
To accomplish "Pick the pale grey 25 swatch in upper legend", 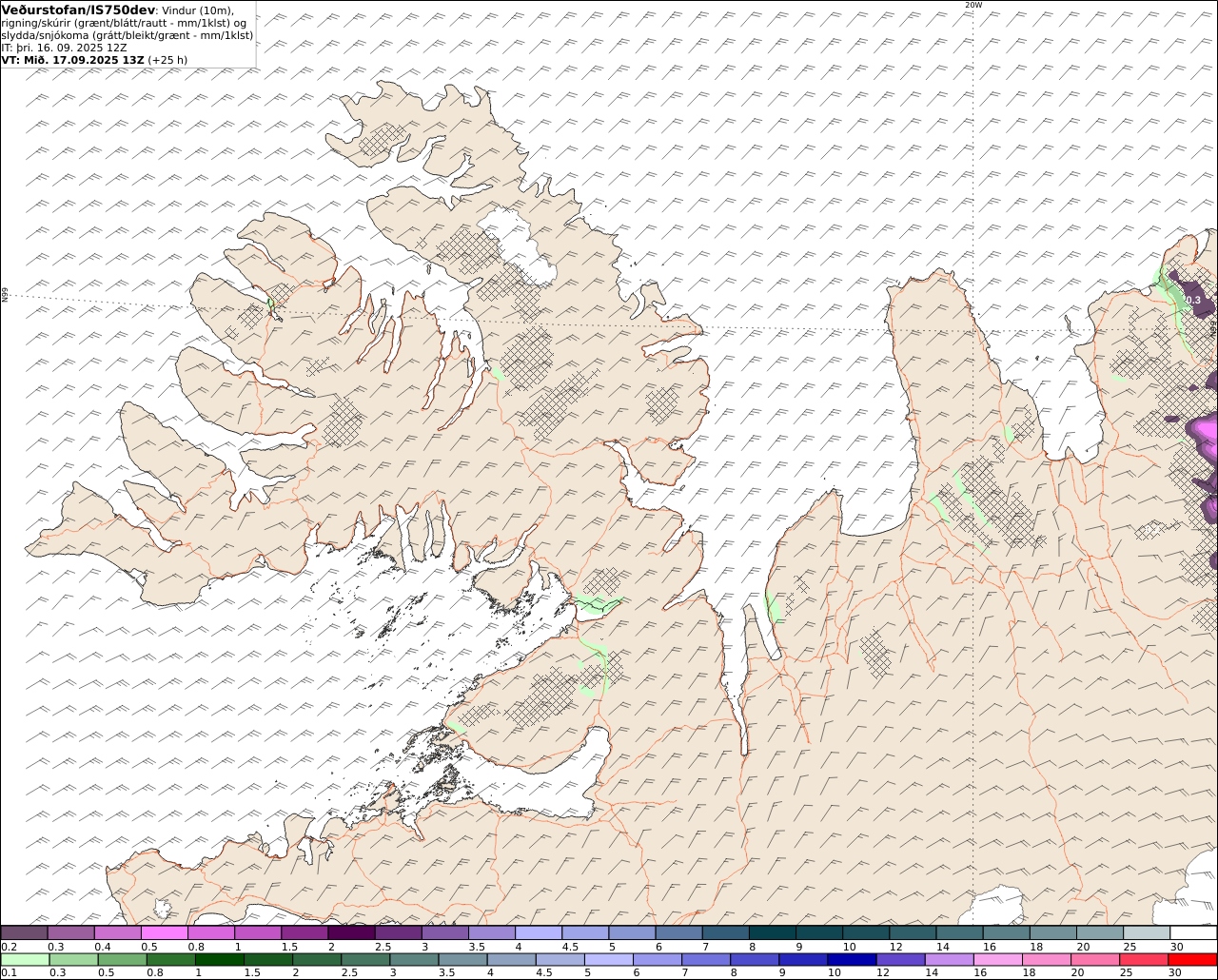I will click(x=1147, y=932).
